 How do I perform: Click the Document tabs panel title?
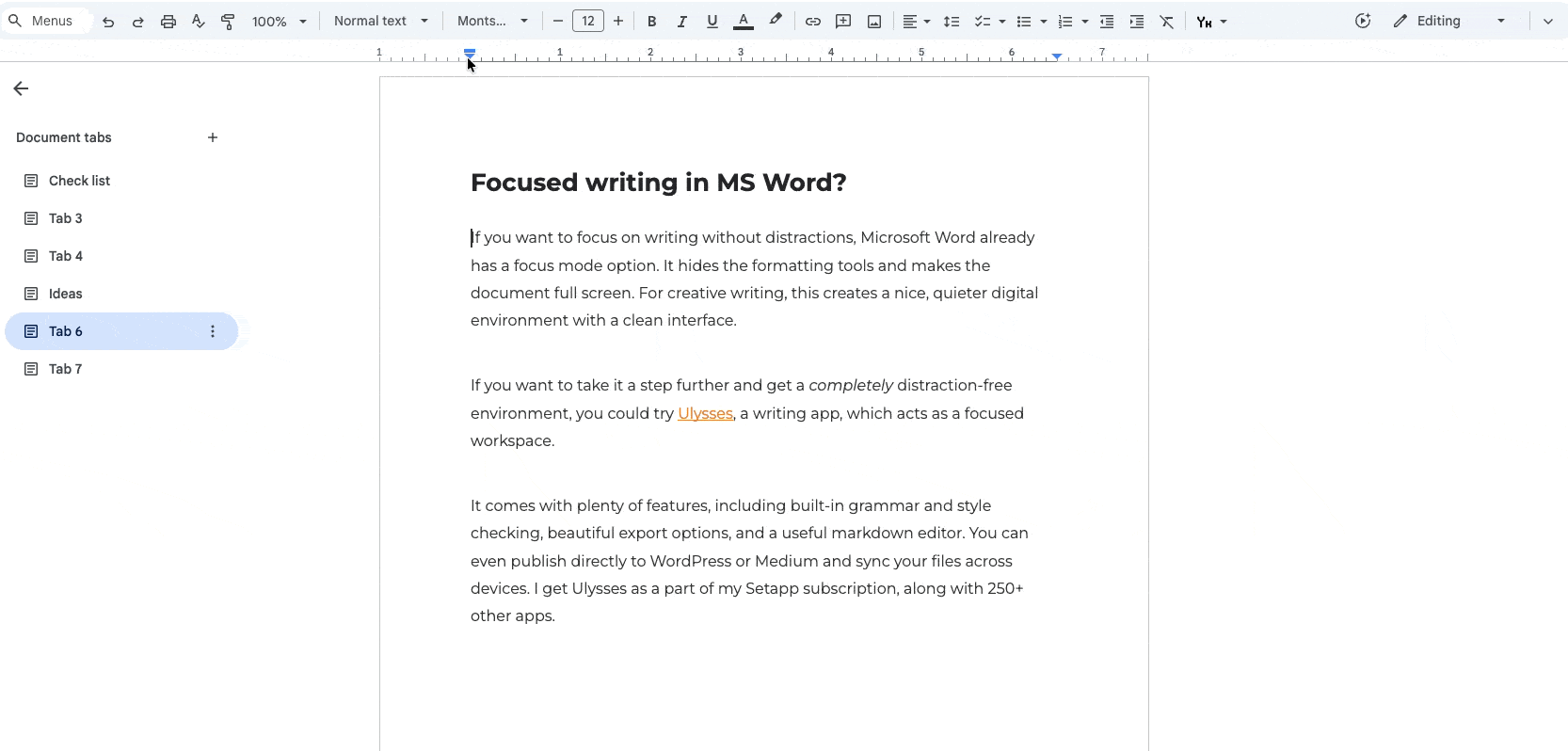point(64,137)
